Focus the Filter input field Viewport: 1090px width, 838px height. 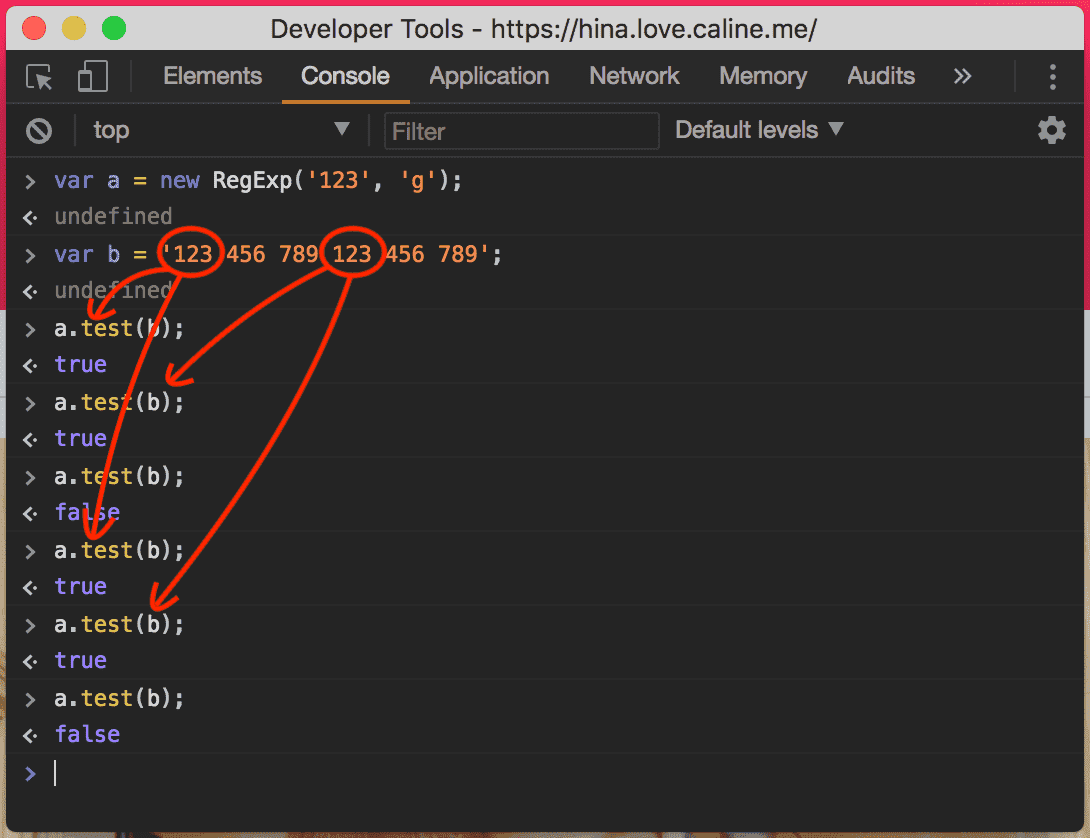click(521, 131)
